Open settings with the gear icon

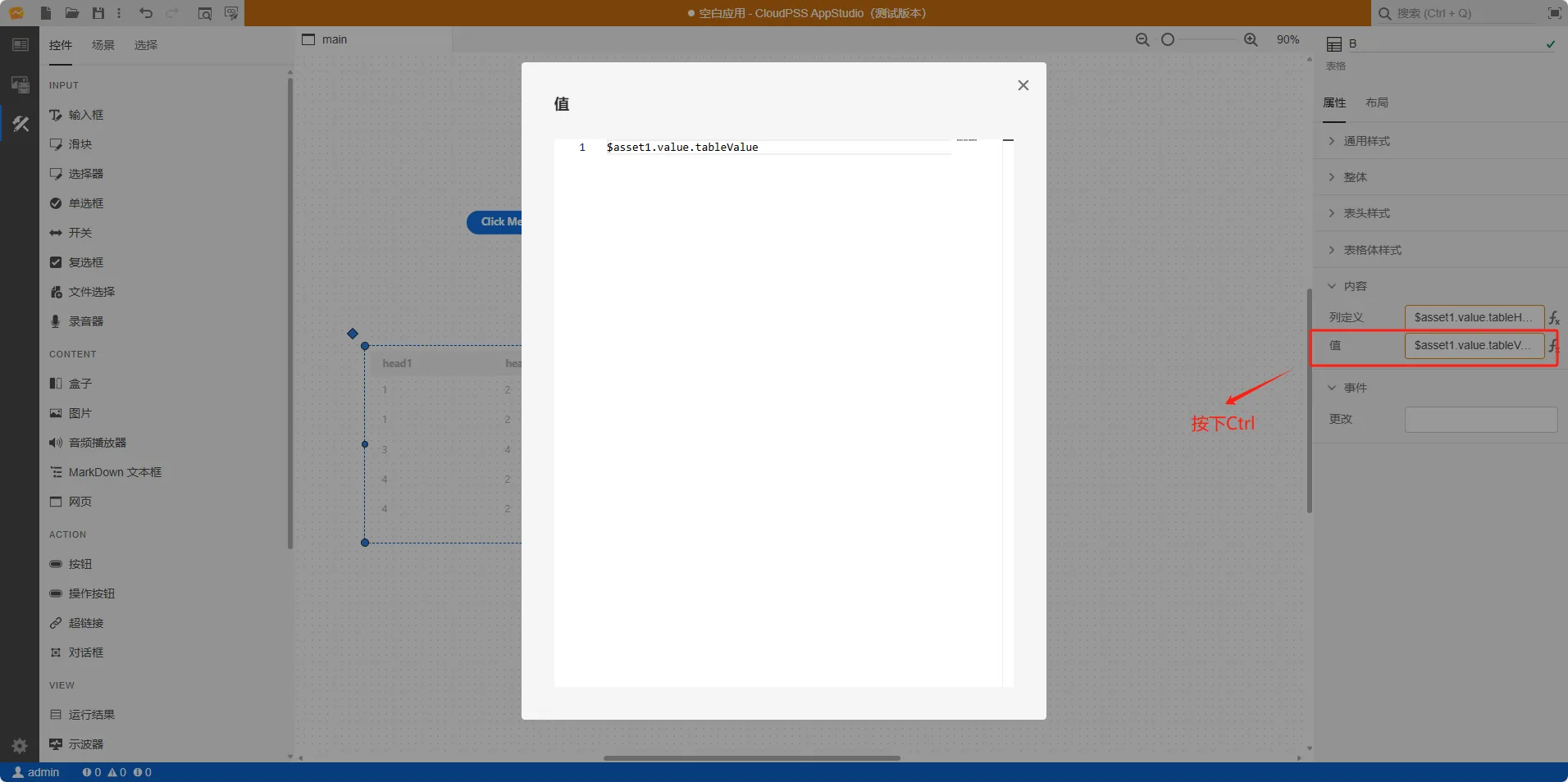coord(20,745)
